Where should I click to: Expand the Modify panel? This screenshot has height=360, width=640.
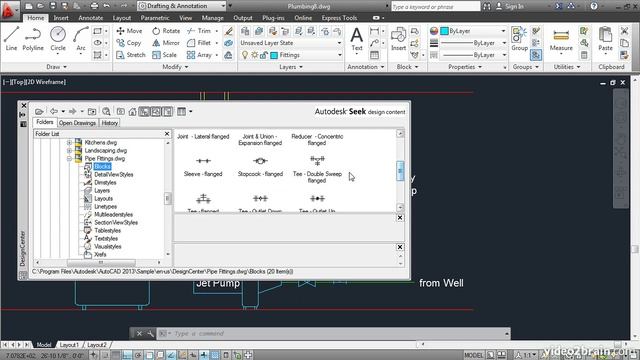click(176, 67)
